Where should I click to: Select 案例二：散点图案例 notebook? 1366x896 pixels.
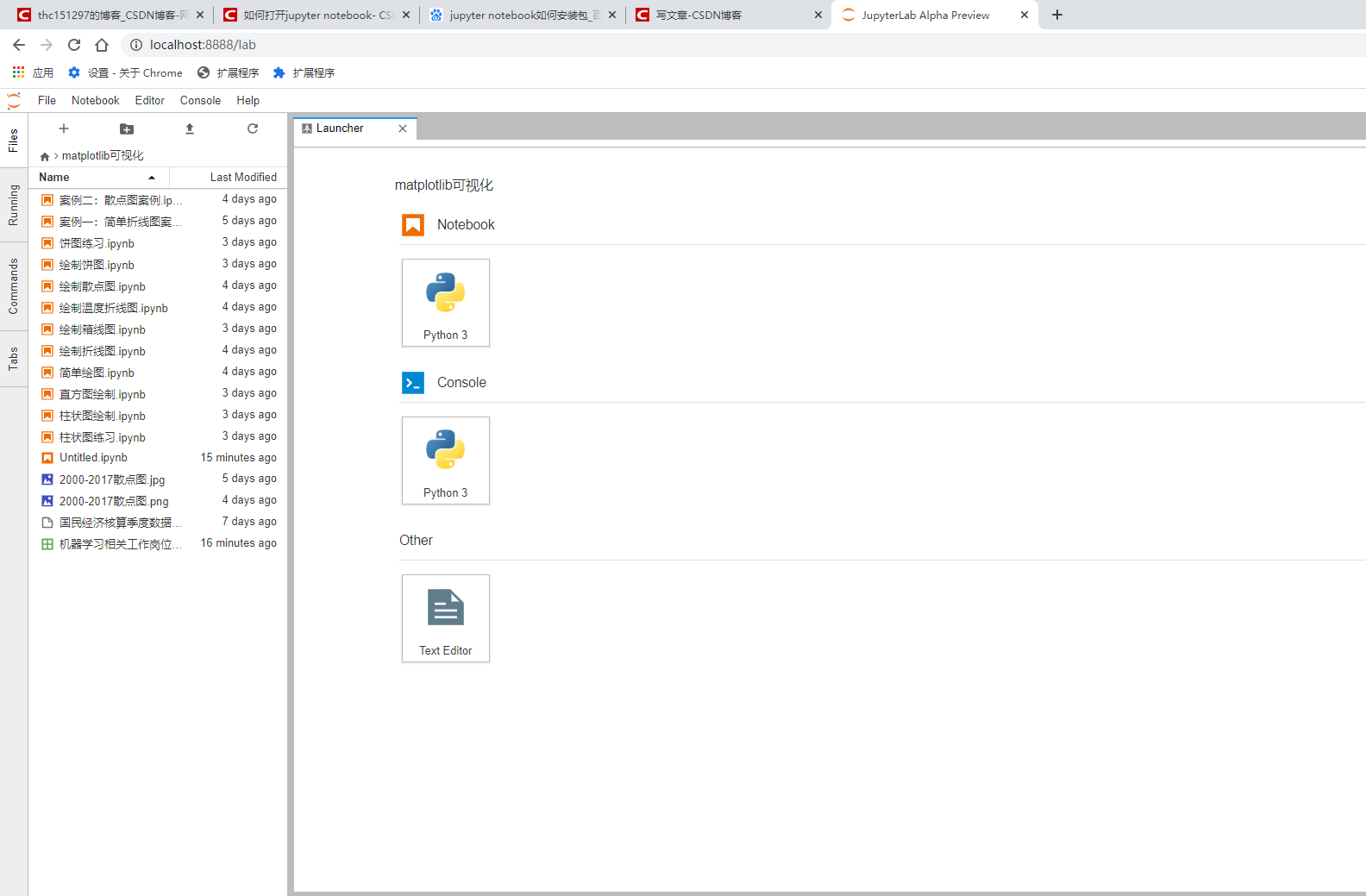tap(158, 200)
